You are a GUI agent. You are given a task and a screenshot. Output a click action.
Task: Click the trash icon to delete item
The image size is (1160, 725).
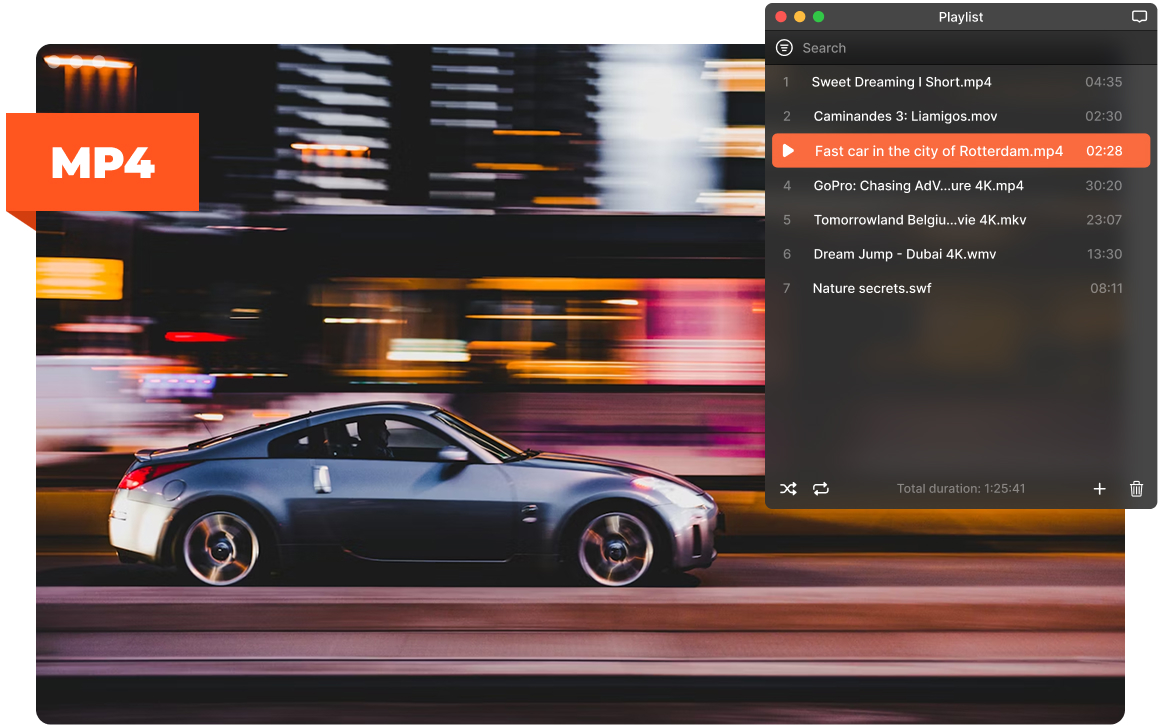tap(1136, 489)
